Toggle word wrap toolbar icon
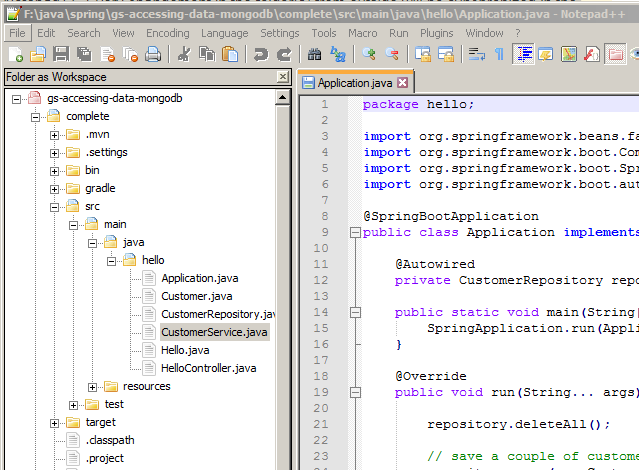Image resolution: width=639 pixels, height=470 pixels. [x=476, y=54]
